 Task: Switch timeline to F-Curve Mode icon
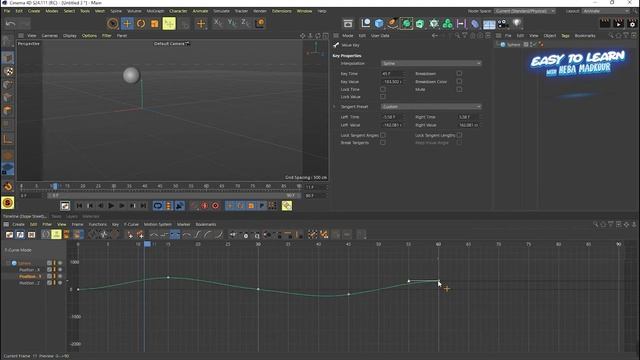tap(20, 235)
